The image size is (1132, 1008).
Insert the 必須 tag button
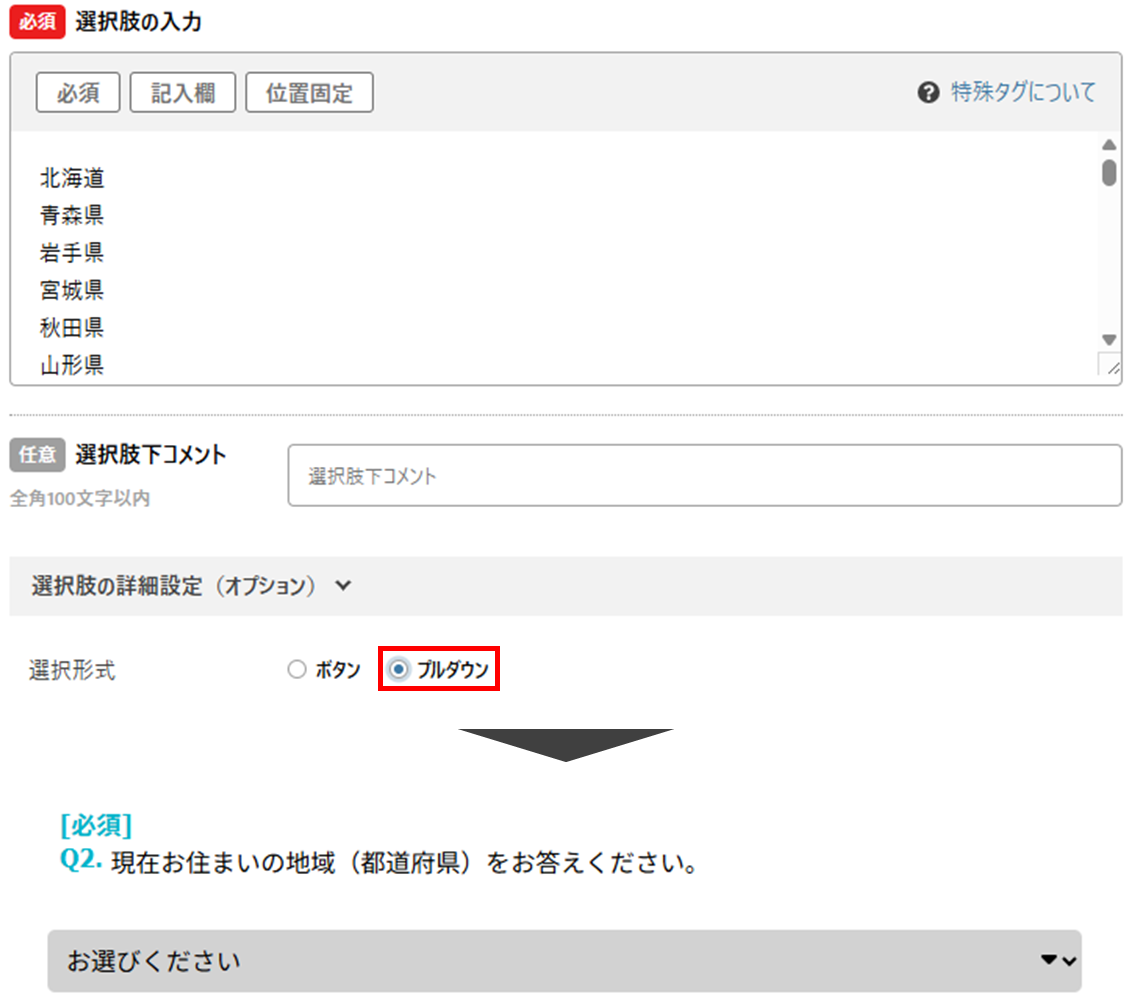(x=78, y=93)
